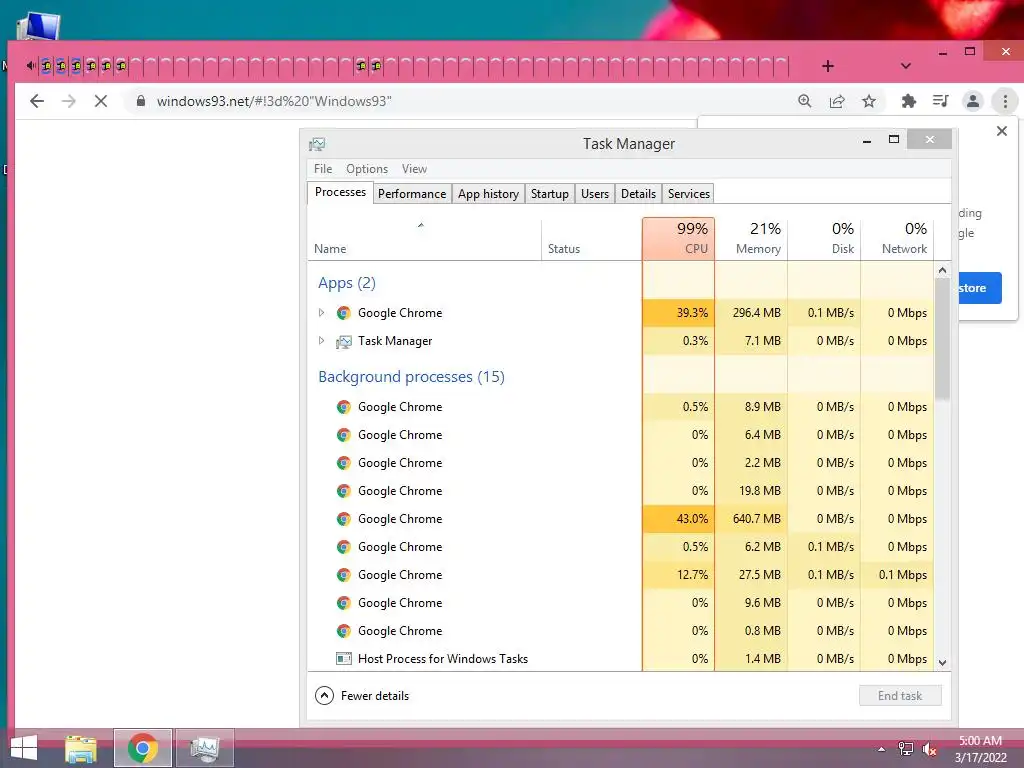
Task: Go back in Chrome browser
Action: pyautogui.click(x=37, y=101)
